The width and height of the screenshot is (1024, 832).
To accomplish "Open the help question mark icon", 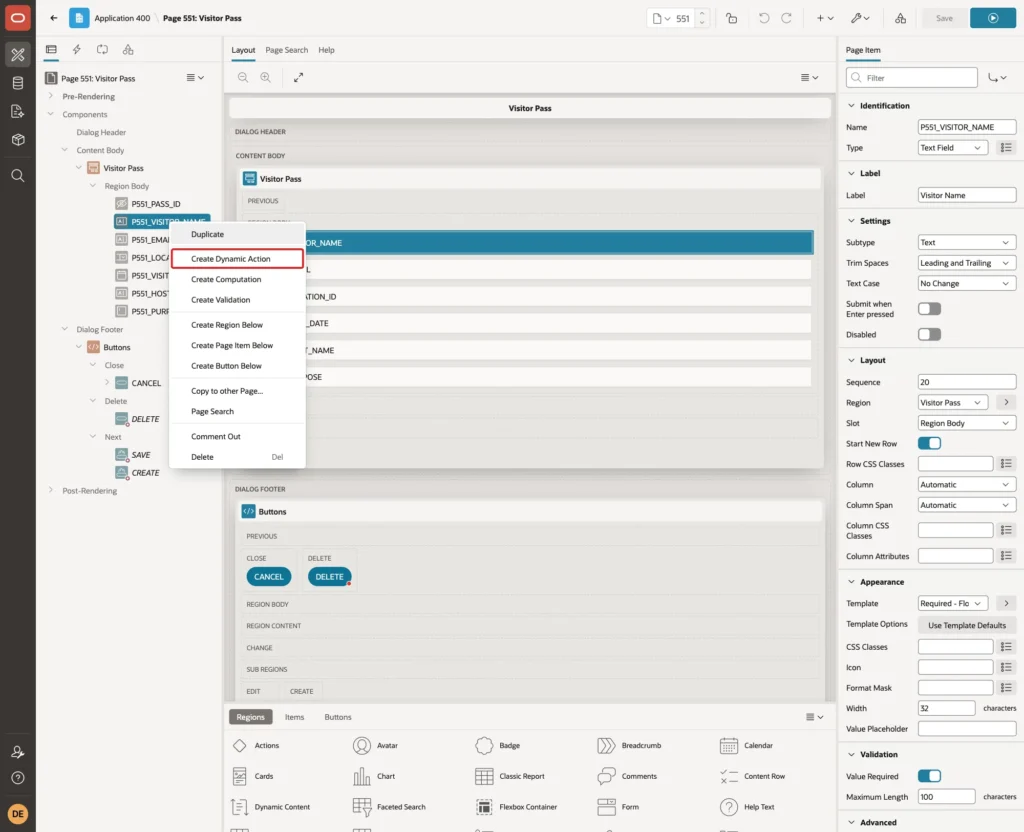I will pos(18,778).
